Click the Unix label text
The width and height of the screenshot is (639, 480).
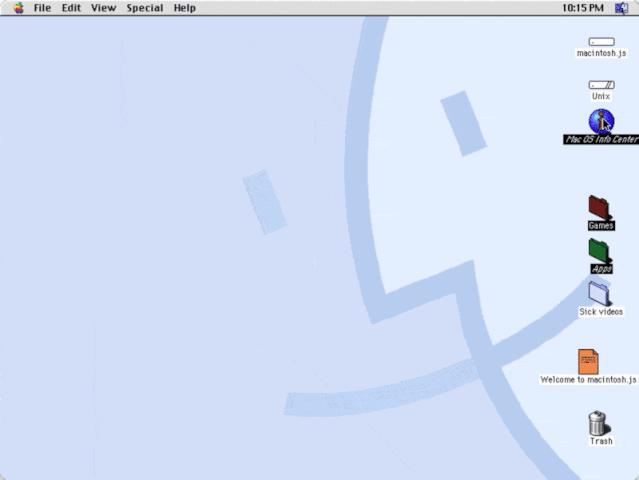(x=601, y=96)
